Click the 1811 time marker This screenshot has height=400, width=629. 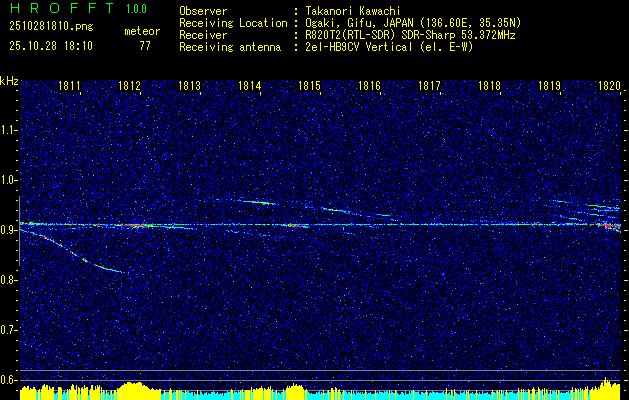point(70,87)
